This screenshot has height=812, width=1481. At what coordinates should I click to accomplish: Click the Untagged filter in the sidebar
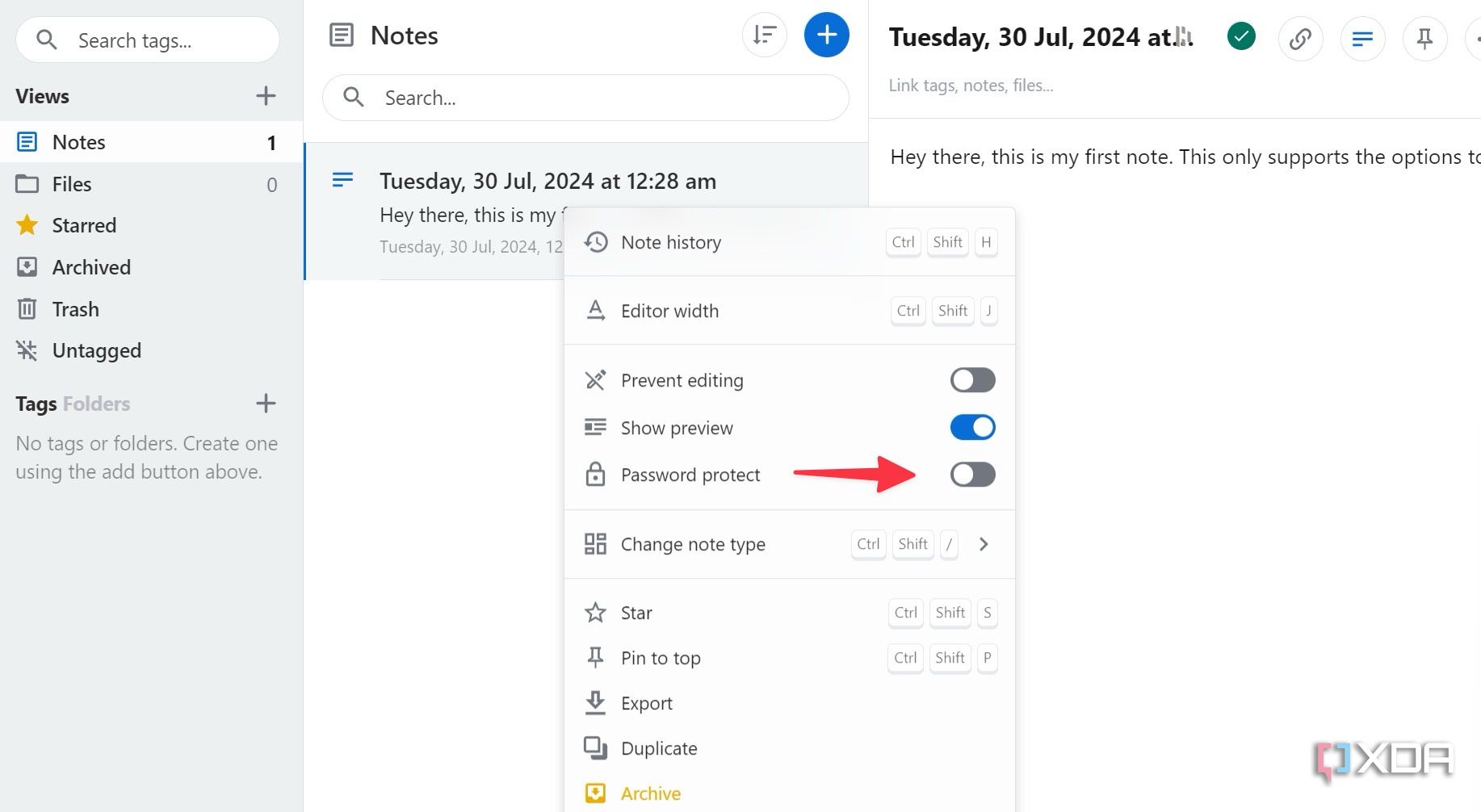[x=96, y=350]
